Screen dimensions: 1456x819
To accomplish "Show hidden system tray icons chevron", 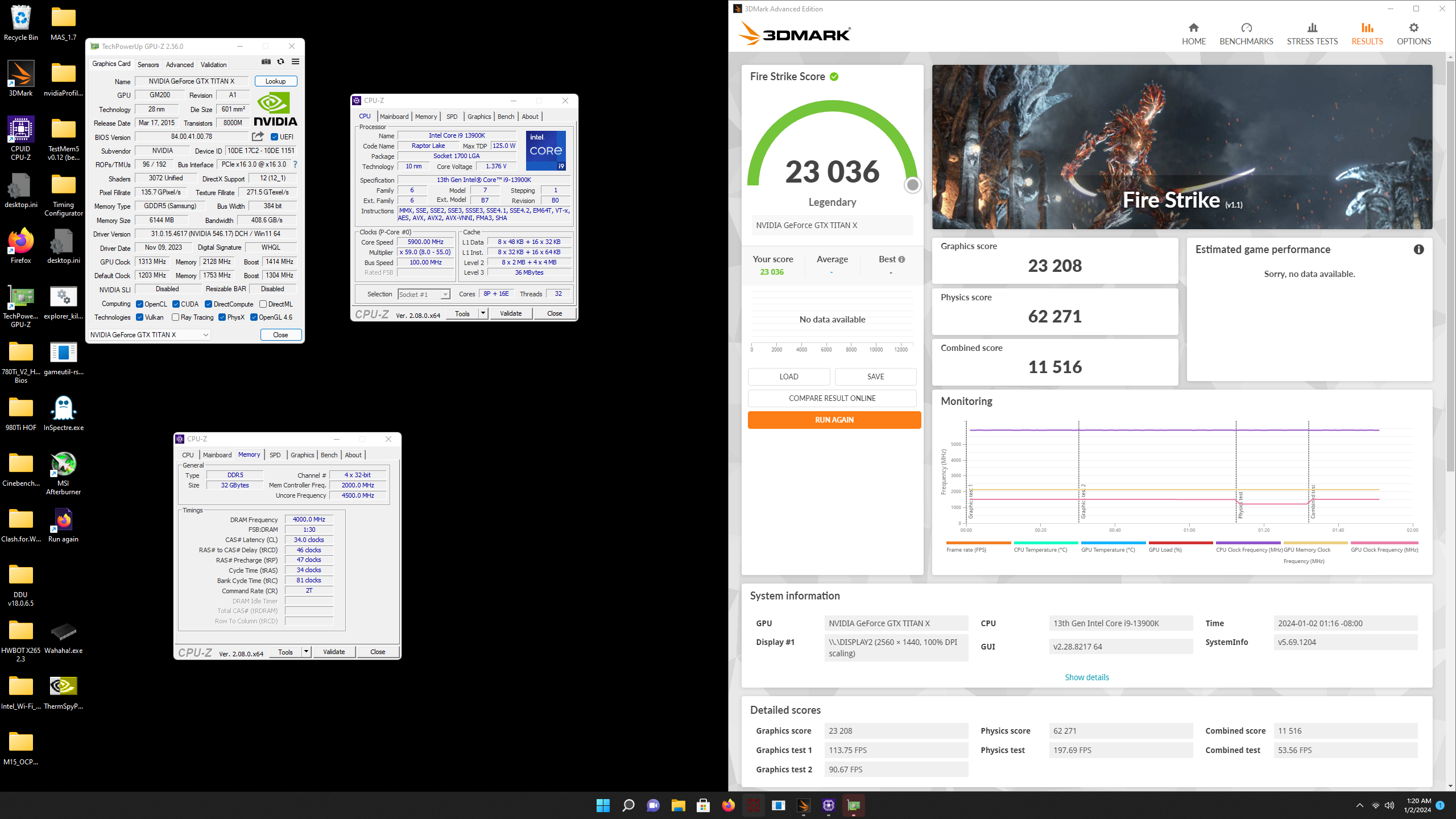I will [1360, 805].
